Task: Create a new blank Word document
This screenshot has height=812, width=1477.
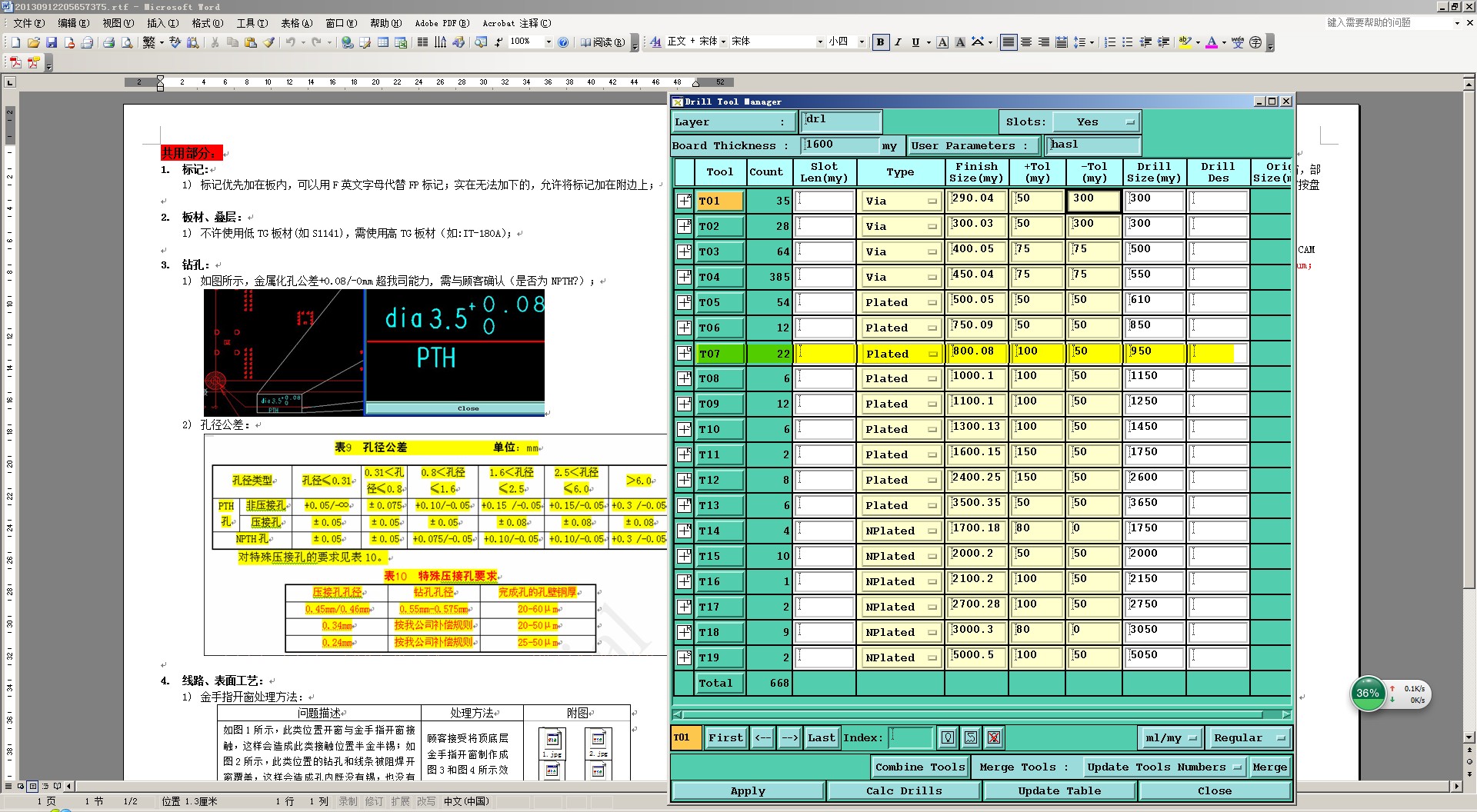Action: coord(15,42)
